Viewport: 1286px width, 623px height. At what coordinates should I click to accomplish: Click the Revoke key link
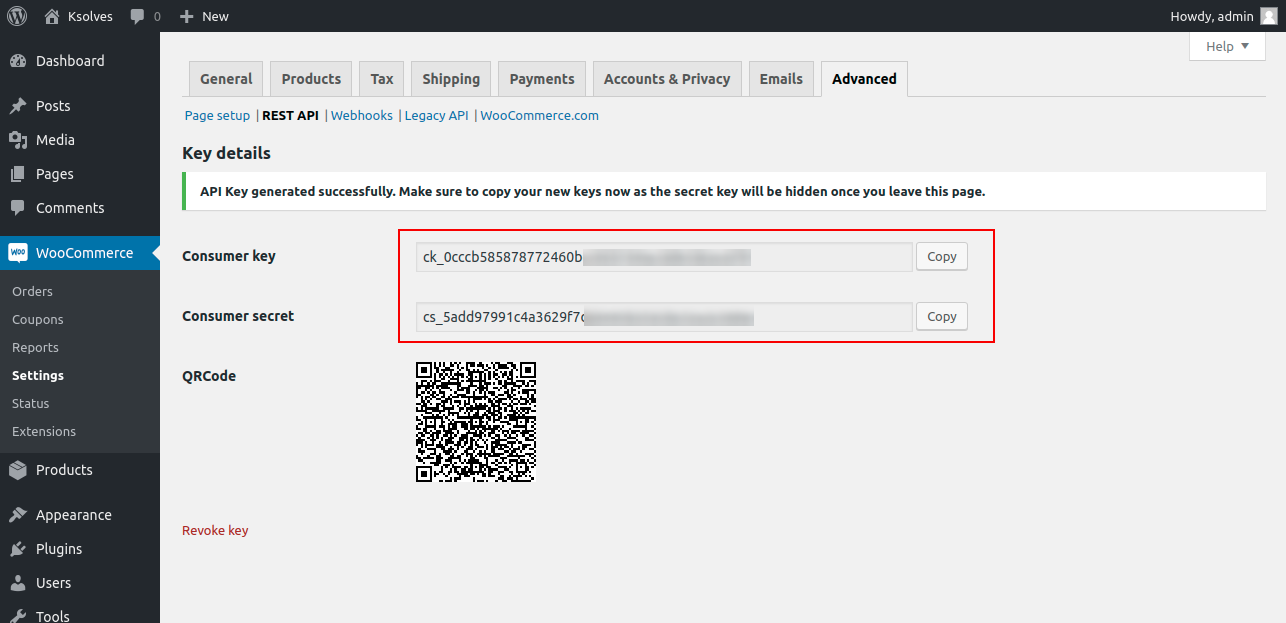pyautogui.click(x=215, y=531)
